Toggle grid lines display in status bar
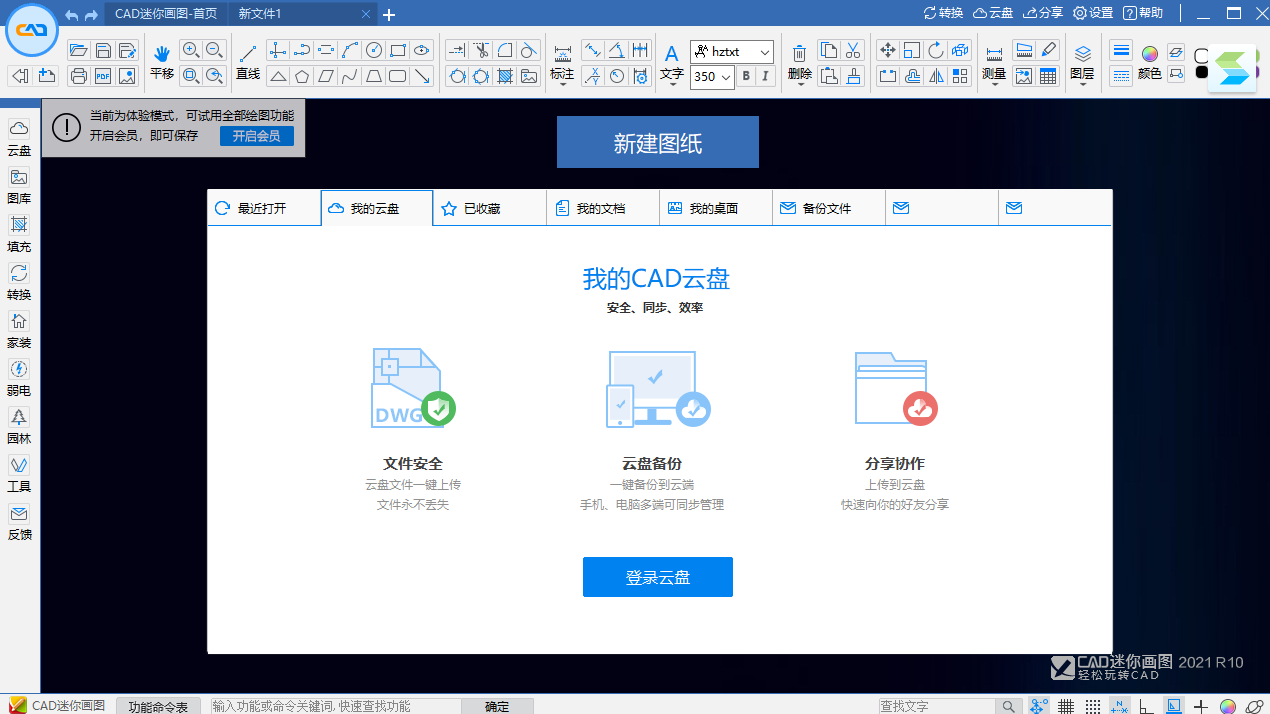Viewport: 1270px width, 714px height. point(1066,706)
